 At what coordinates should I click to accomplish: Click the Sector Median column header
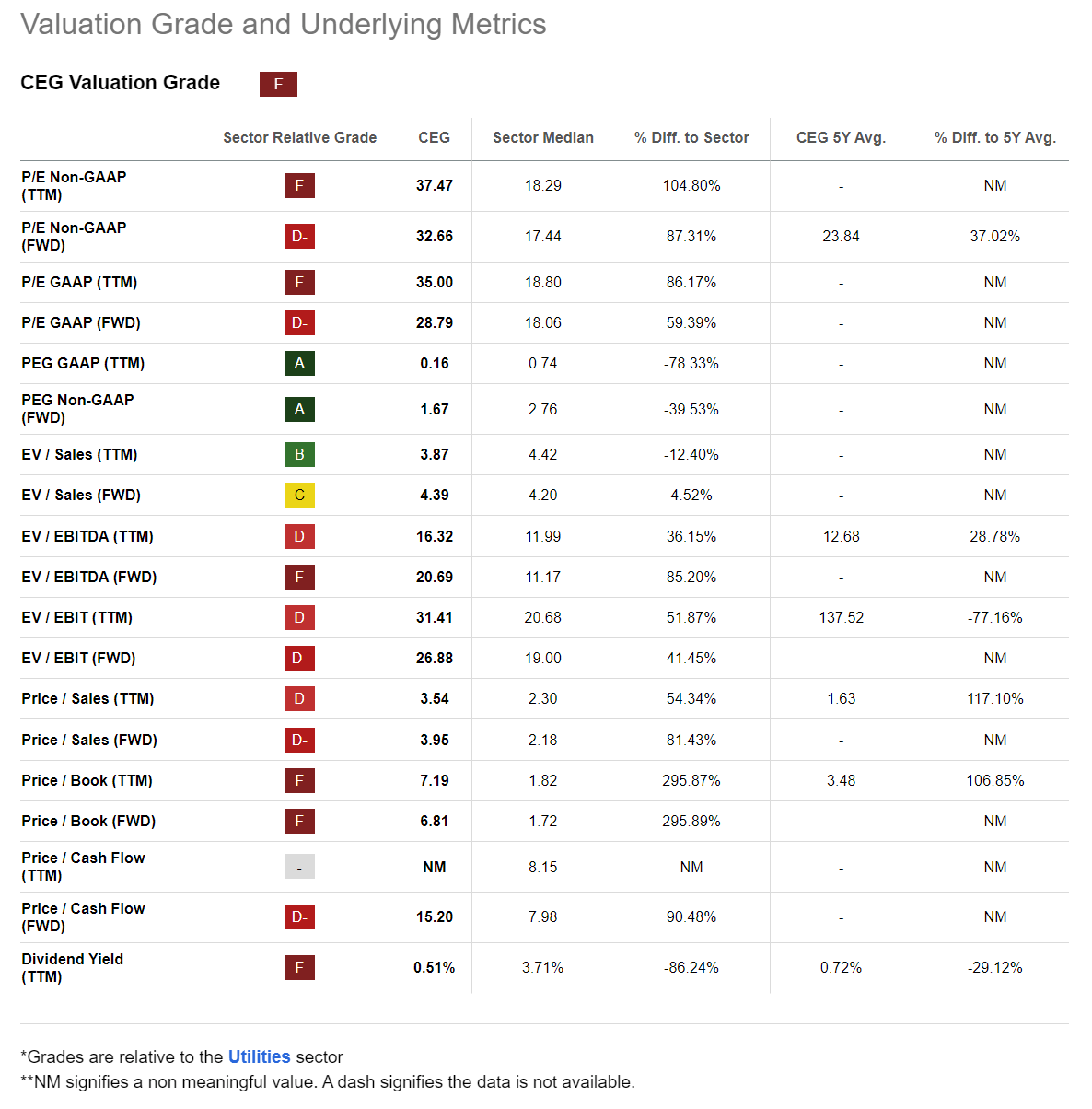[542, 137]
